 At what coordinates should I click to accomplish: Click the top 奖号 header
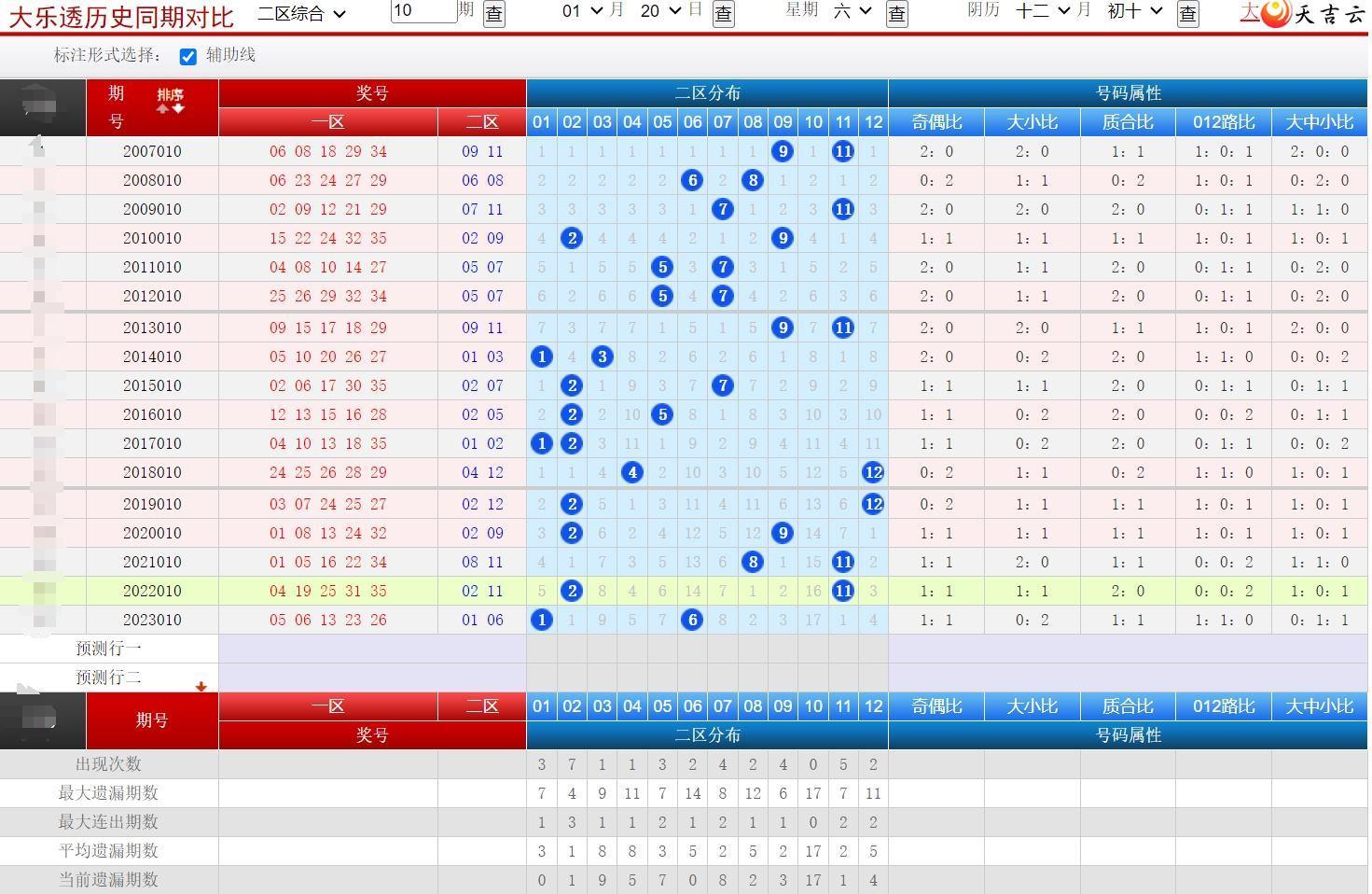click(372, 93)
